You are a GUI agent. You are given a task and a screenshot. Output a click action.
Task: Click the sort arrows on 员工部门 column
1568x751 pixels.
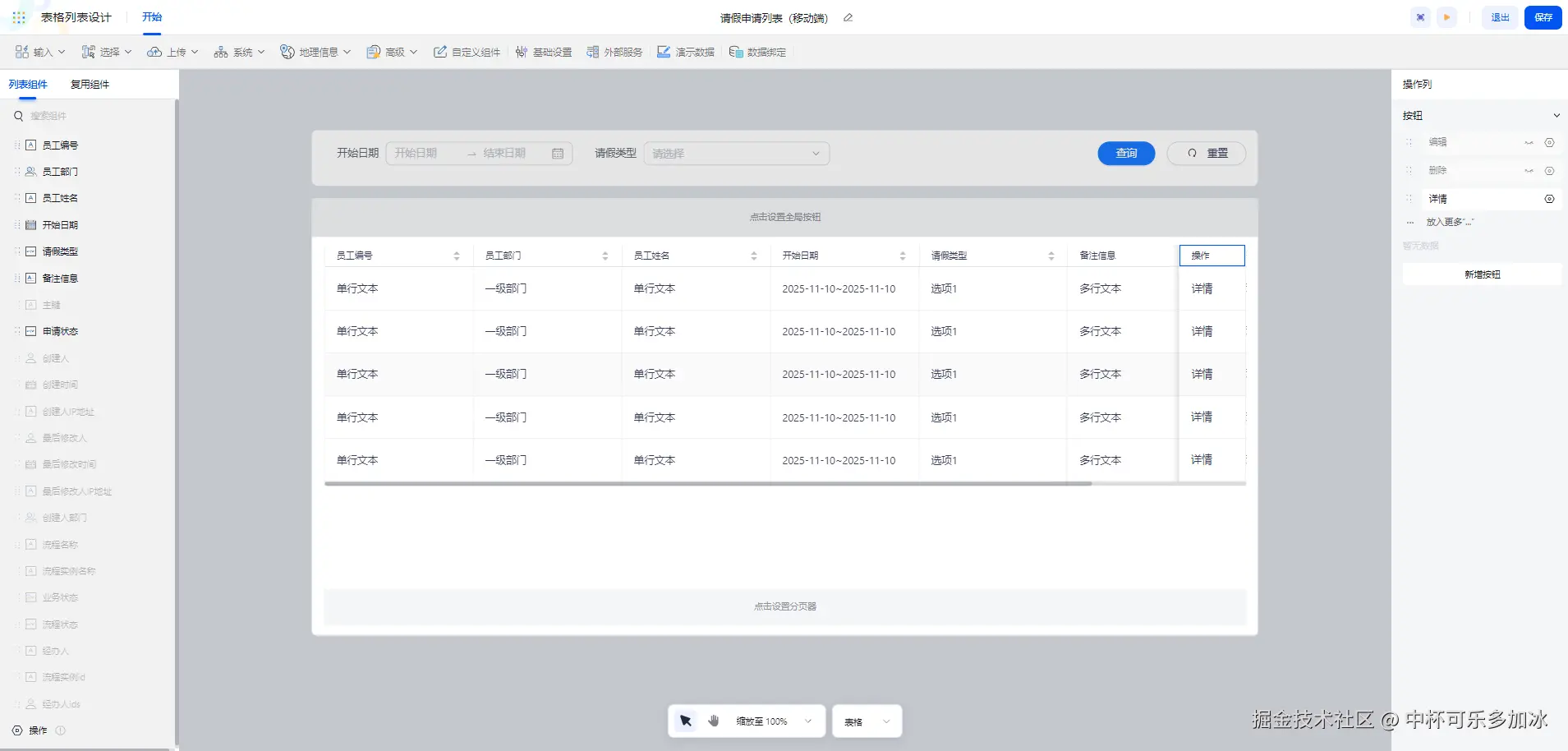pyautogui.click(x=605, y=256)
